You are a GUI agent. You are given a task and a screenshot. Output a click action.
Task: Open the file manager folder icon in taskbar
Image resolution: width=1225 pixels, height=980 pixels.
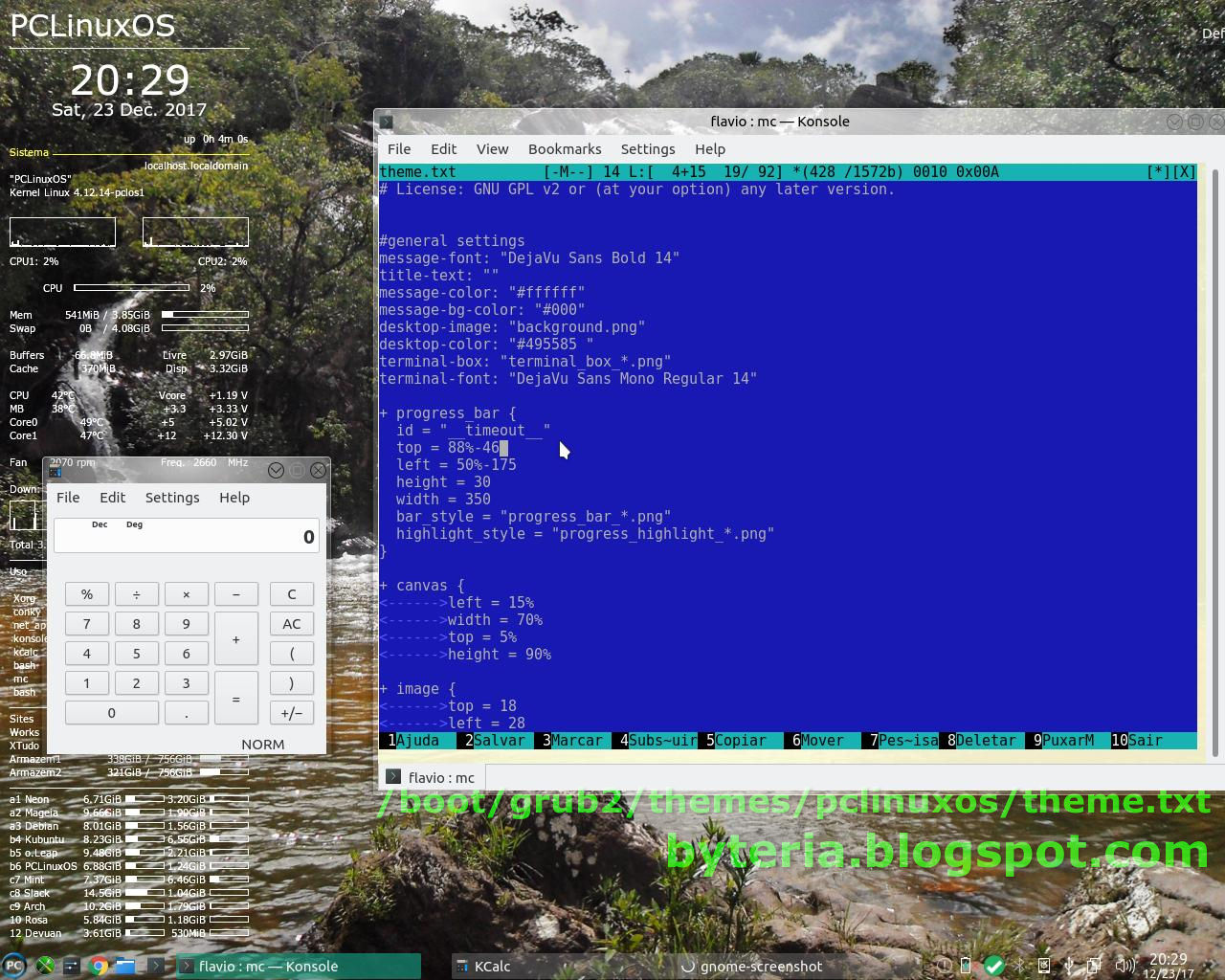tap(124, 967)
